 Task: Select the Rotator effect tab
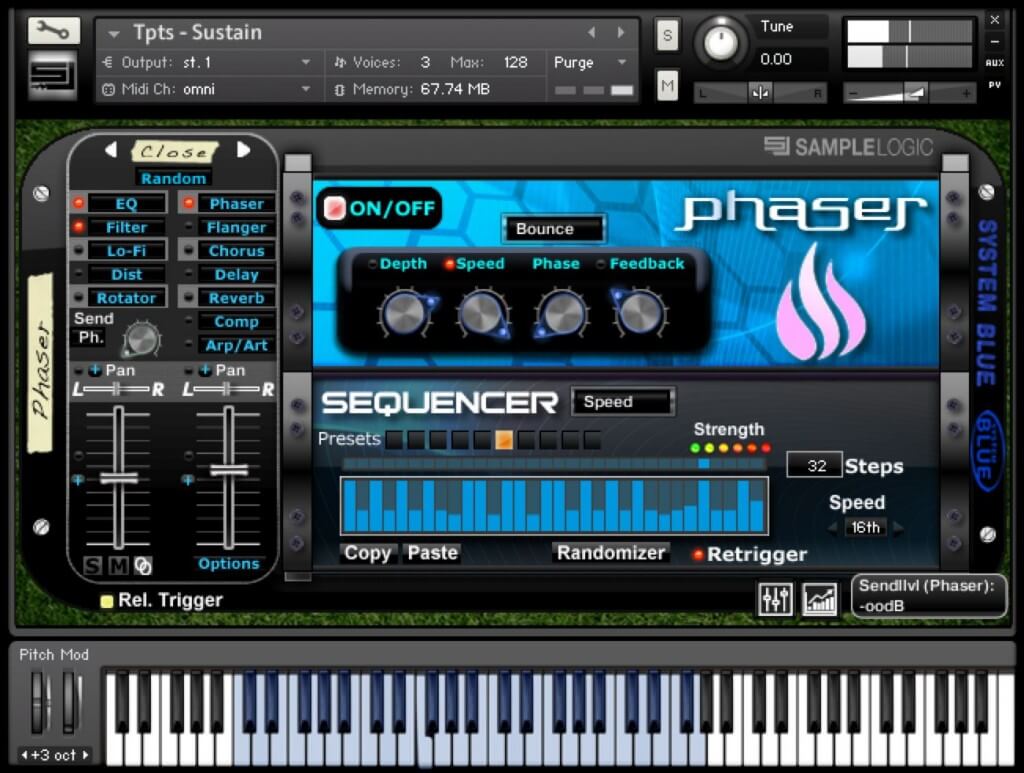[127, 298]
